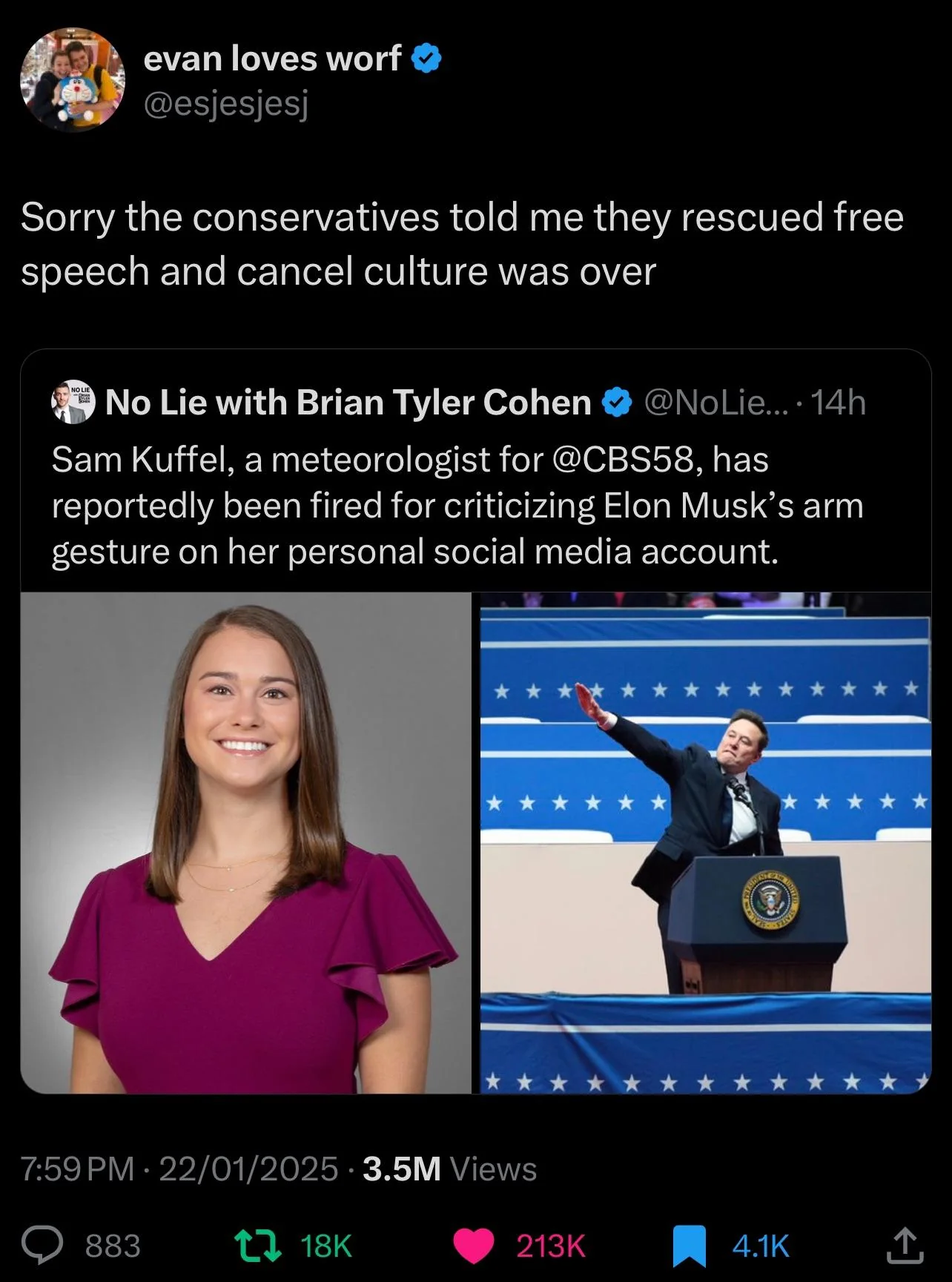Screen dimensions: 952x1282
Task: Tap the 18K retweet count
Action: [327, 1246]
